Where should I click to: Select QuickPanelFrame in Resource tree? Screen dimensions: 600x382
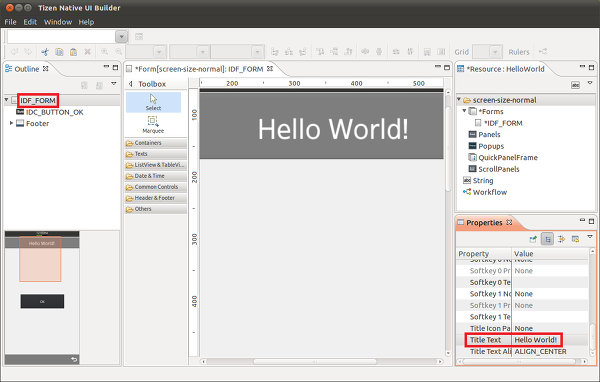point(508,157)
